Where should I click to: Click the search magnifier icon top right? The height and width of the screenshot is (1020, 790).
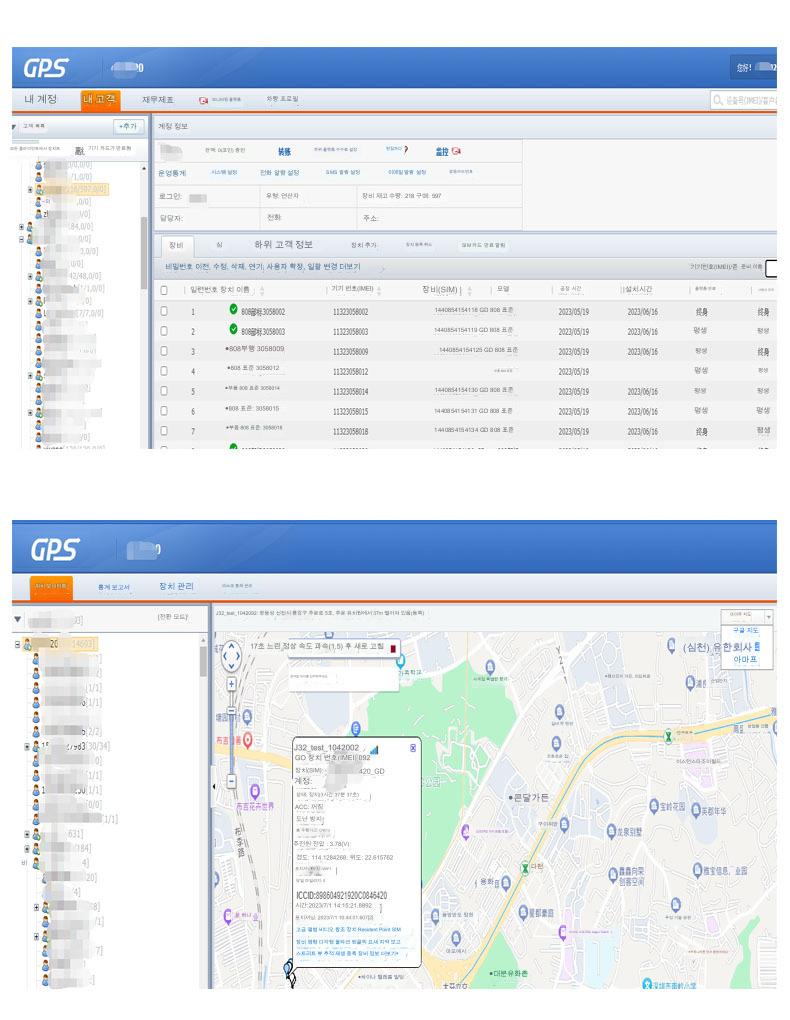coord(718,100)
